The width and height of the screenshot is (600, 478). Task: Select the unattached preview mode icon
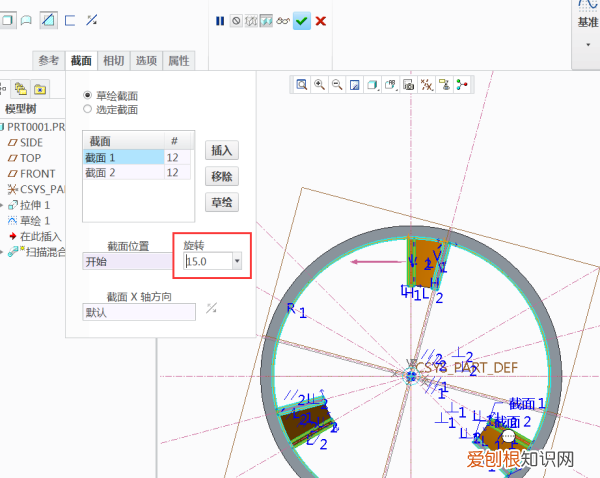click(251, 21)
